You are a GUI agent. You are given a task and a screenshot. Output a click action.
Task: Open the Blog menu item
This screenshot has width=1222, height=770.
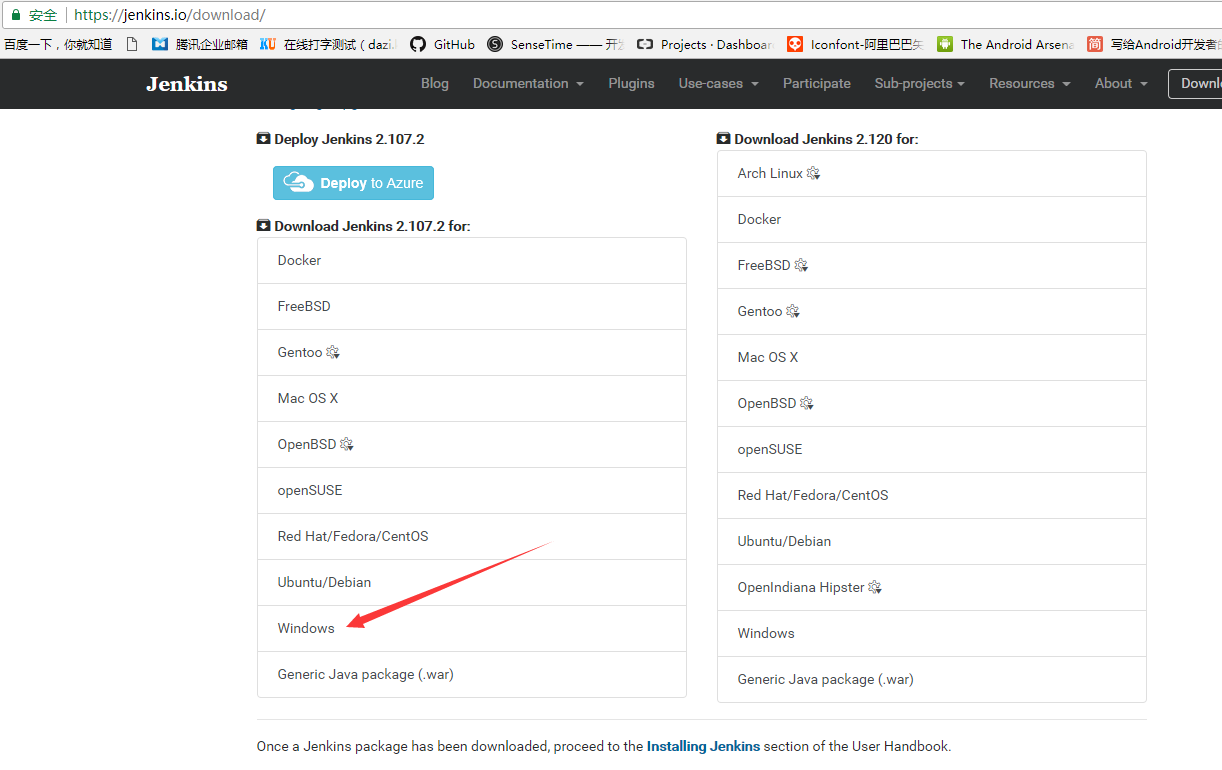435,83
